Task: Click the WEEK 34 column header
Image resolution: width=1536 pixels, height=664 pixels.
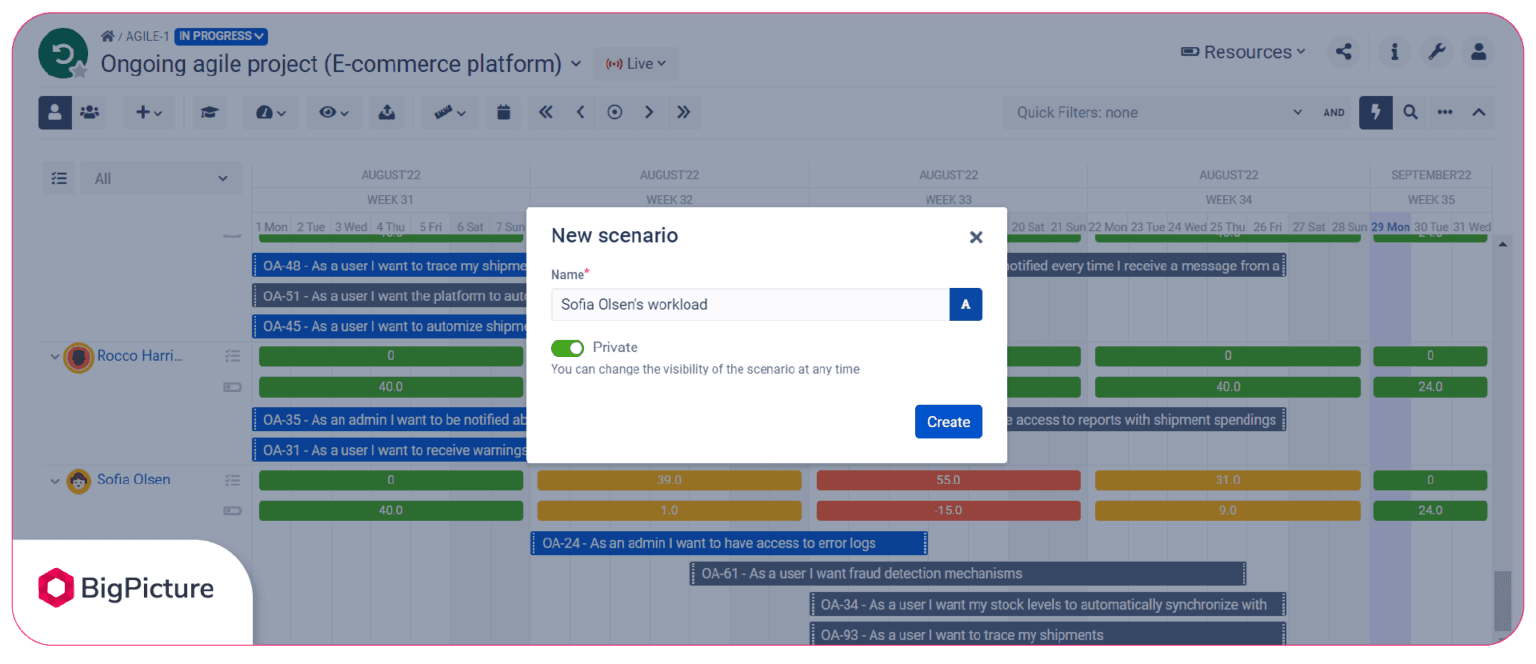Action: 1228,200
